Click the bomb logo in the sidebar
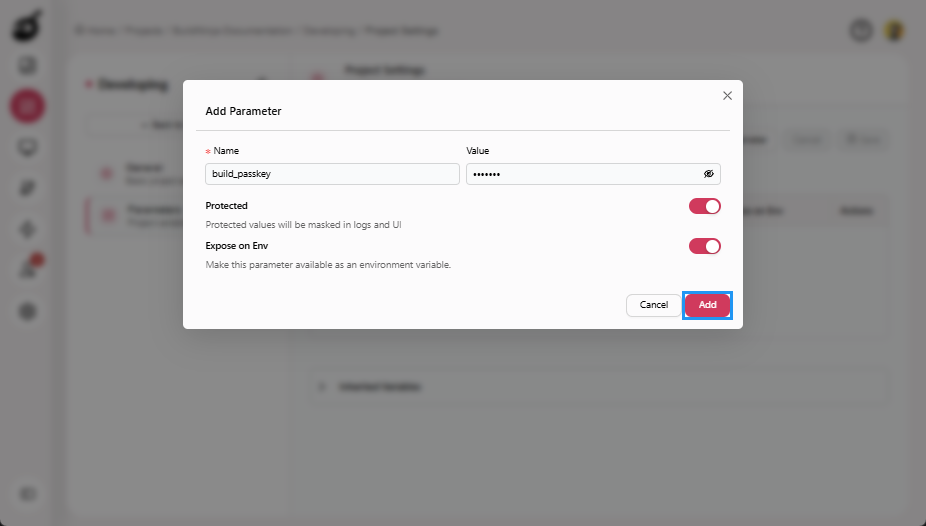926x526 pixels. [x=27, y=26]
